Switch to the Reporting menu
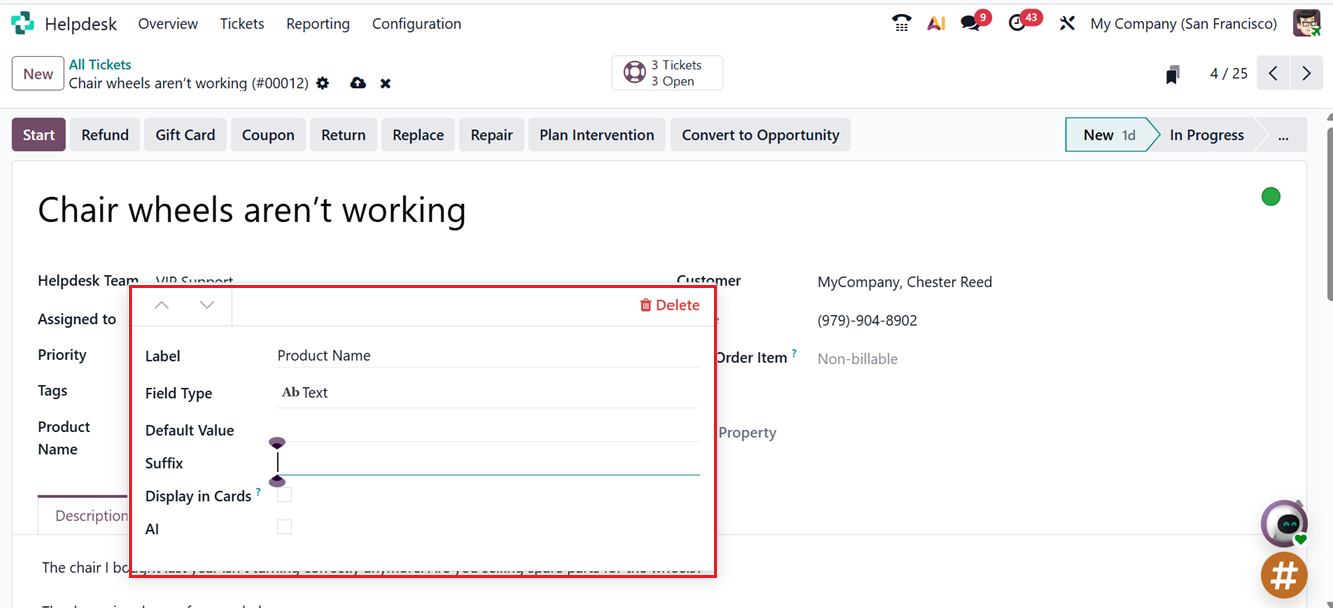This screenshot has width=1333, height=608. coord(317,23)
